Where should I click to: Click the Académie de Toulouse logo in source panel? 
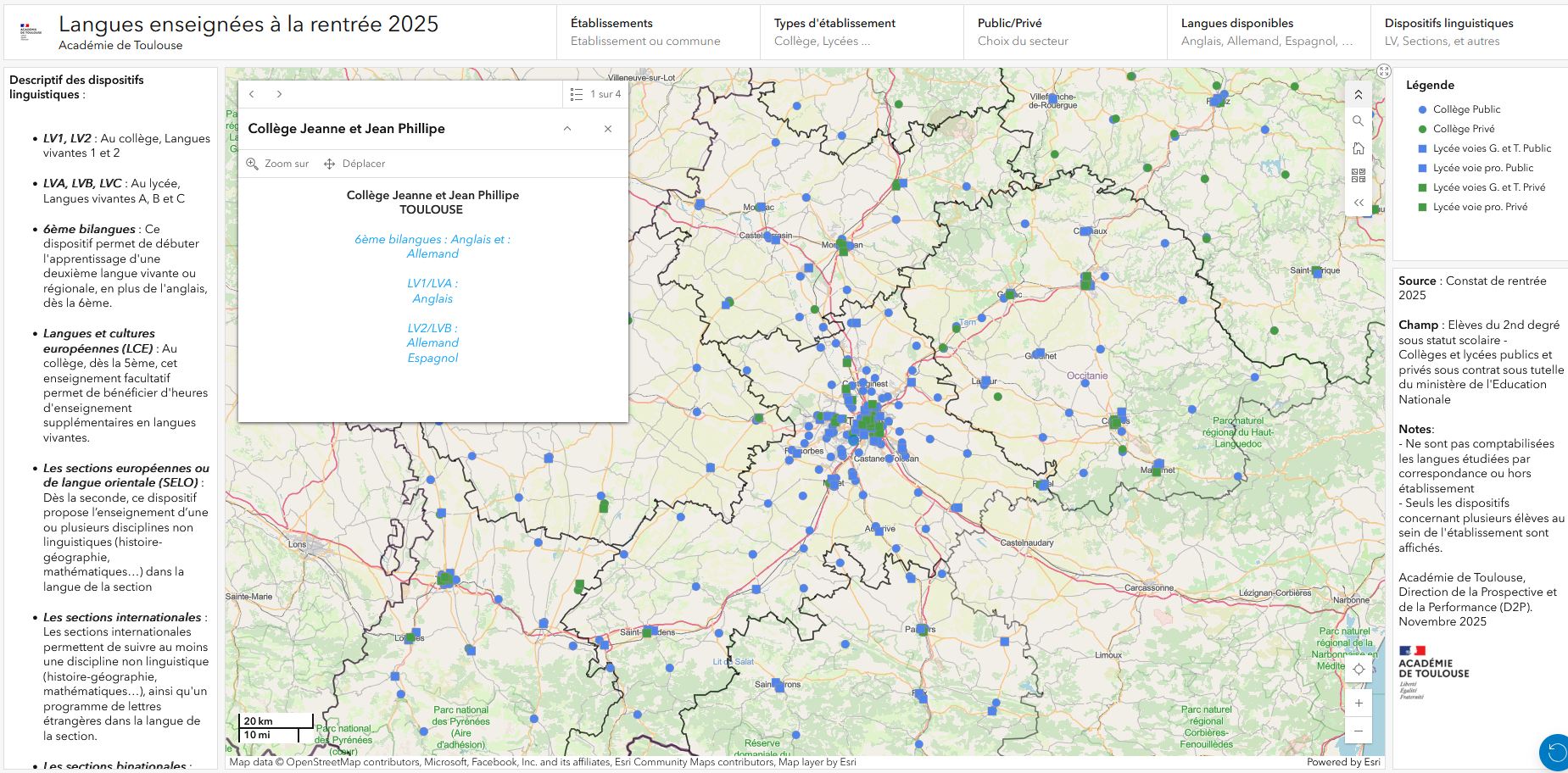click(1434, 672)
